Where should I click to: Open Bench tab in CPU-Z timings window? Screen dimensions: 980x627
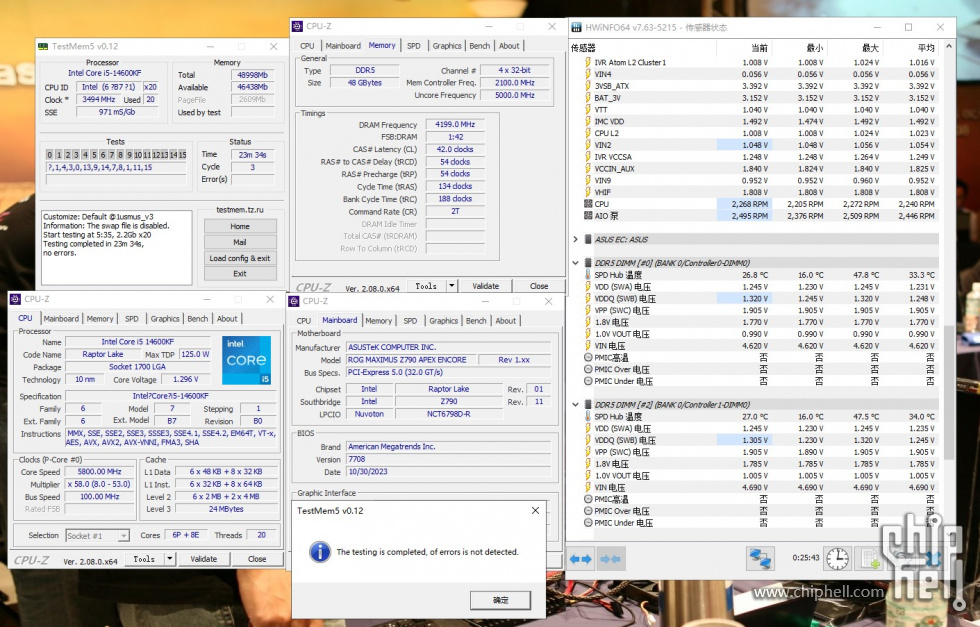[x=479, y=46]
